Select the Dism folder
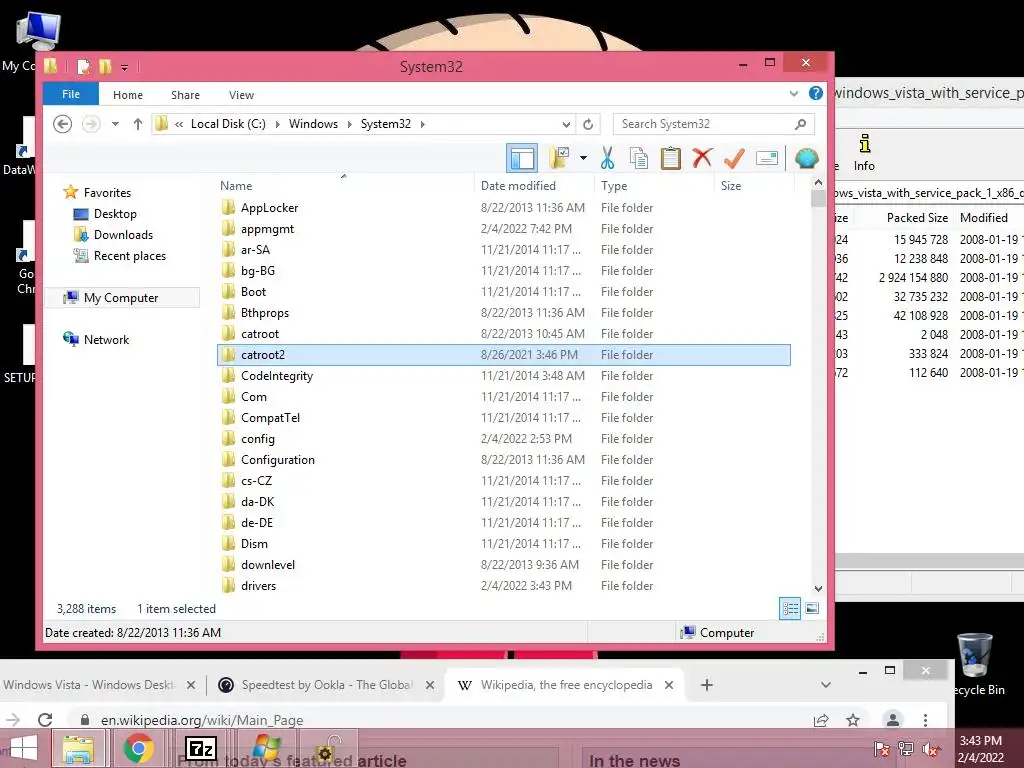Viewport: 1024px width, 768px height. pyautogui.click(x=254, y=544)
